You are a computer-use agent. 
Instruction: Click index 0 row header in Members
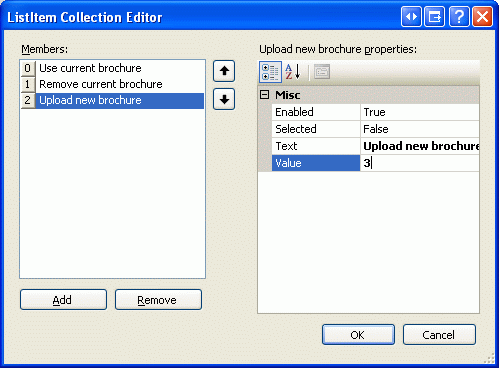click(x=28, y=68)
